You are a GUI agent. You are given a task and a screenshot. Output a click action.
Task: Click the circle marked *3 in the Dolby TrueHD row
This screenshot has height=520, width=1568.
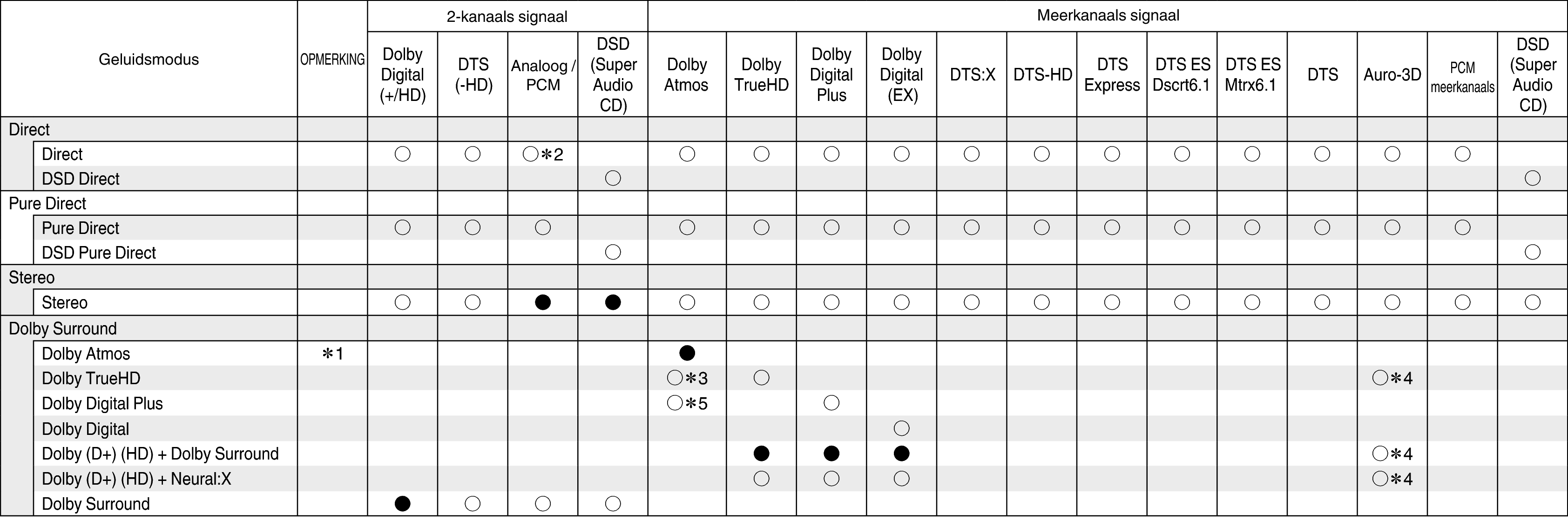tap(675, 378)
